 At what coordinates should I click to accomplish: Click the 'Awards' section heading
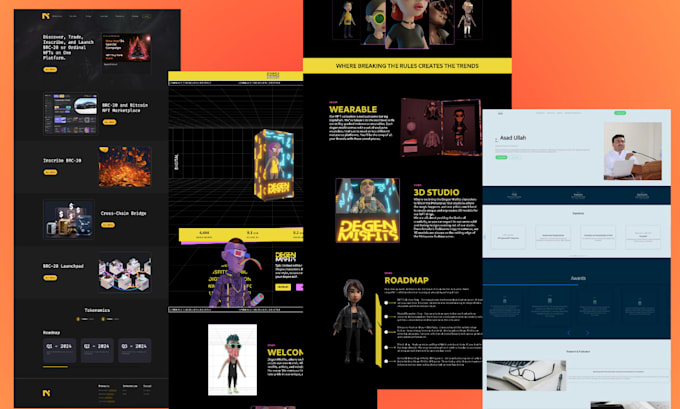(x=578, y=278)
